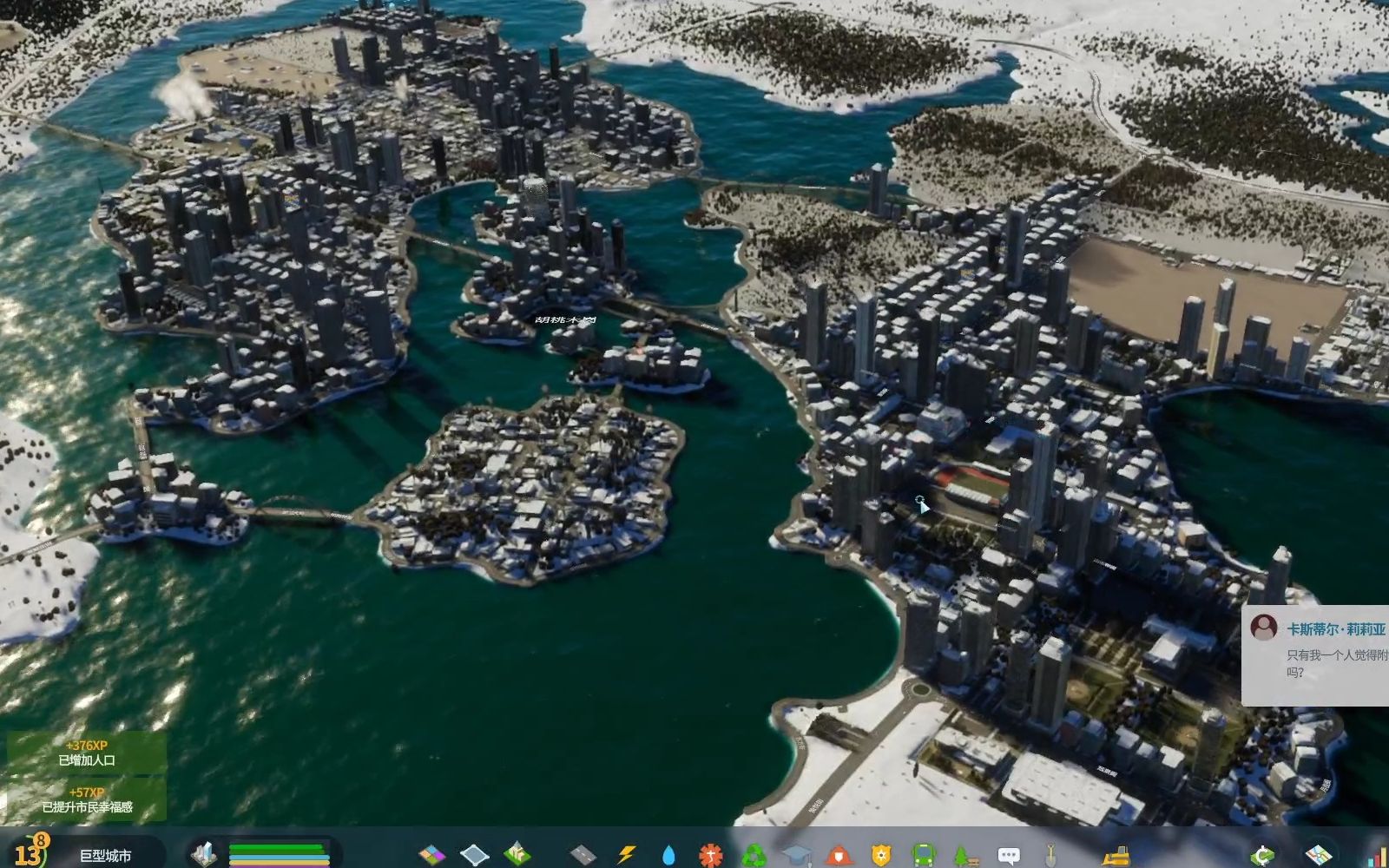
Task: Open the Transportation menu
Action: 924,854
